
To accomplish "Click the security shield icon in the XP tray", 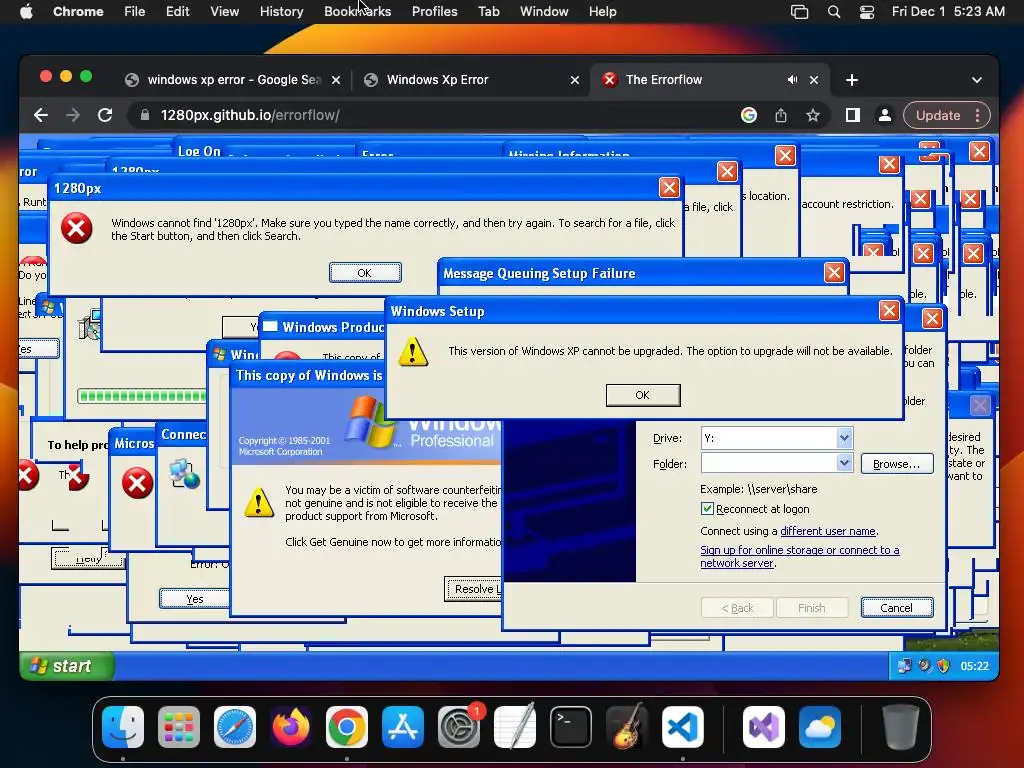I will pyautogui.click(x=944, y=666).
